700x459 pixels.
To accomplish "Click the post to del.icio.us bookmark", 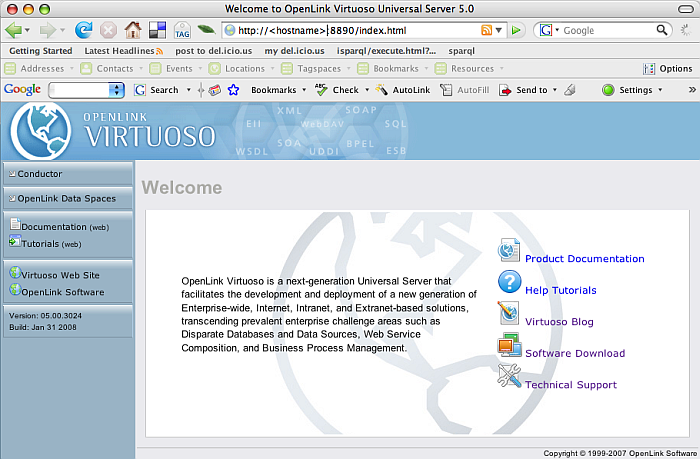I will point(213,51).
